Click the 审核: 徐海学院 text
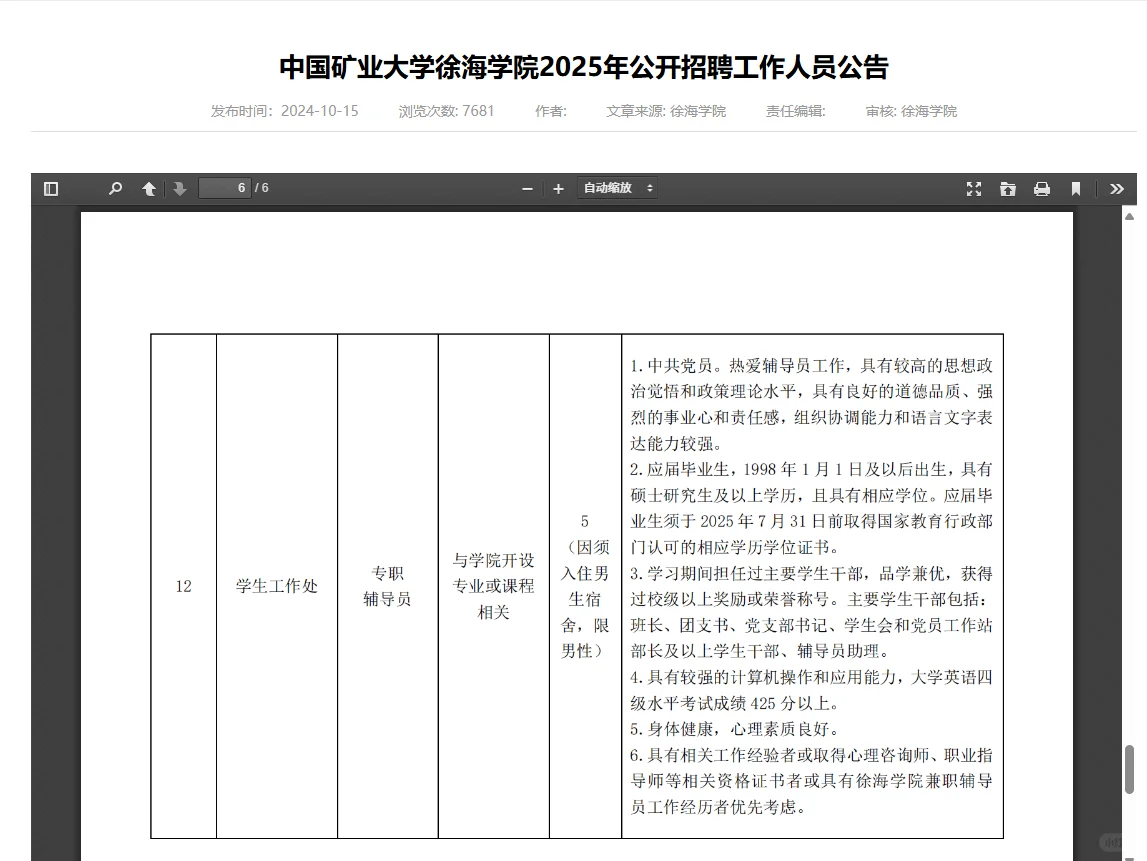 pyautogui.click(x=911, y=110)
